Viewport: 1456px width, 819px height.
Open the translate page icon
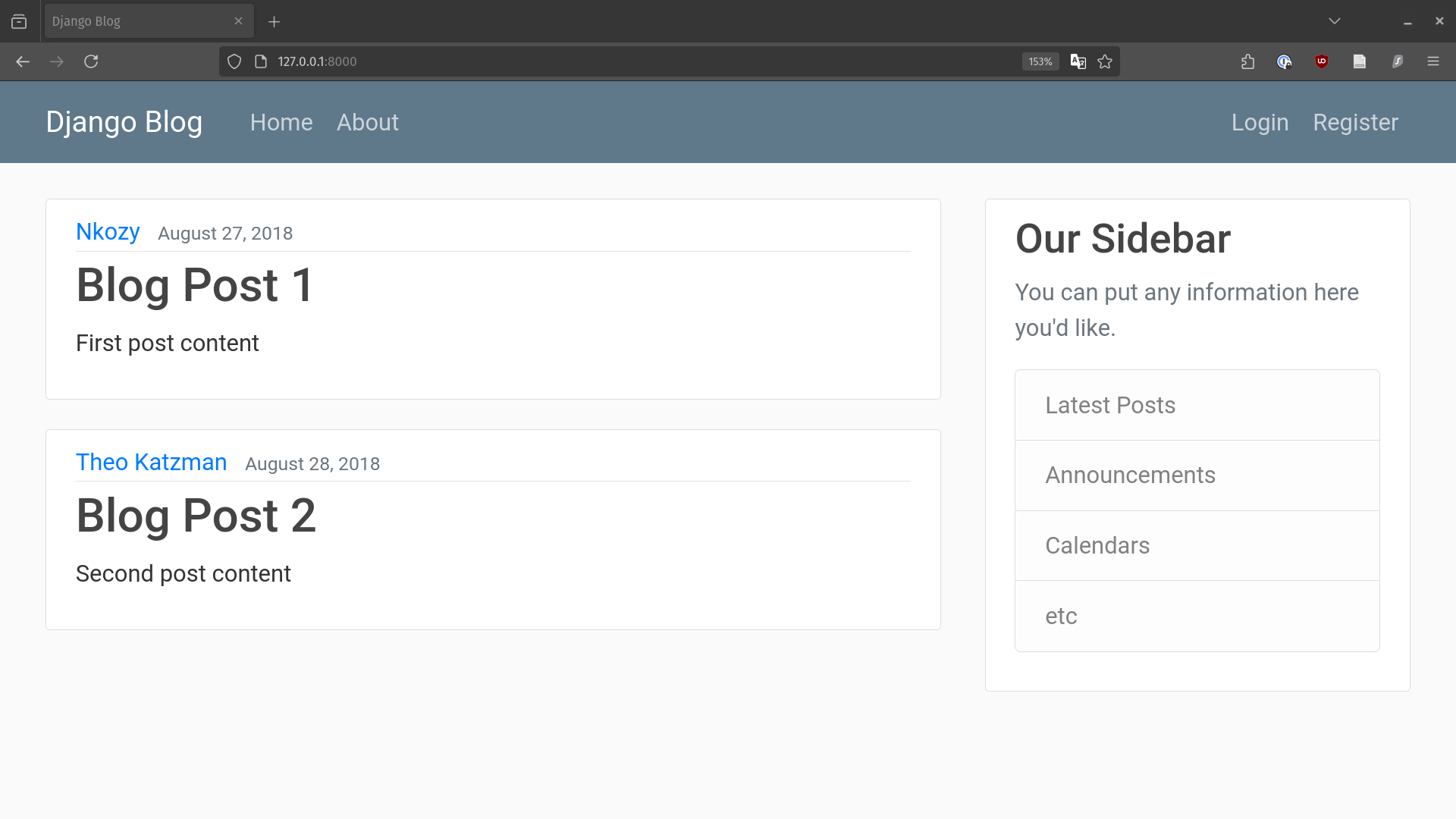pyautogui.click(x=1078, y=61)
